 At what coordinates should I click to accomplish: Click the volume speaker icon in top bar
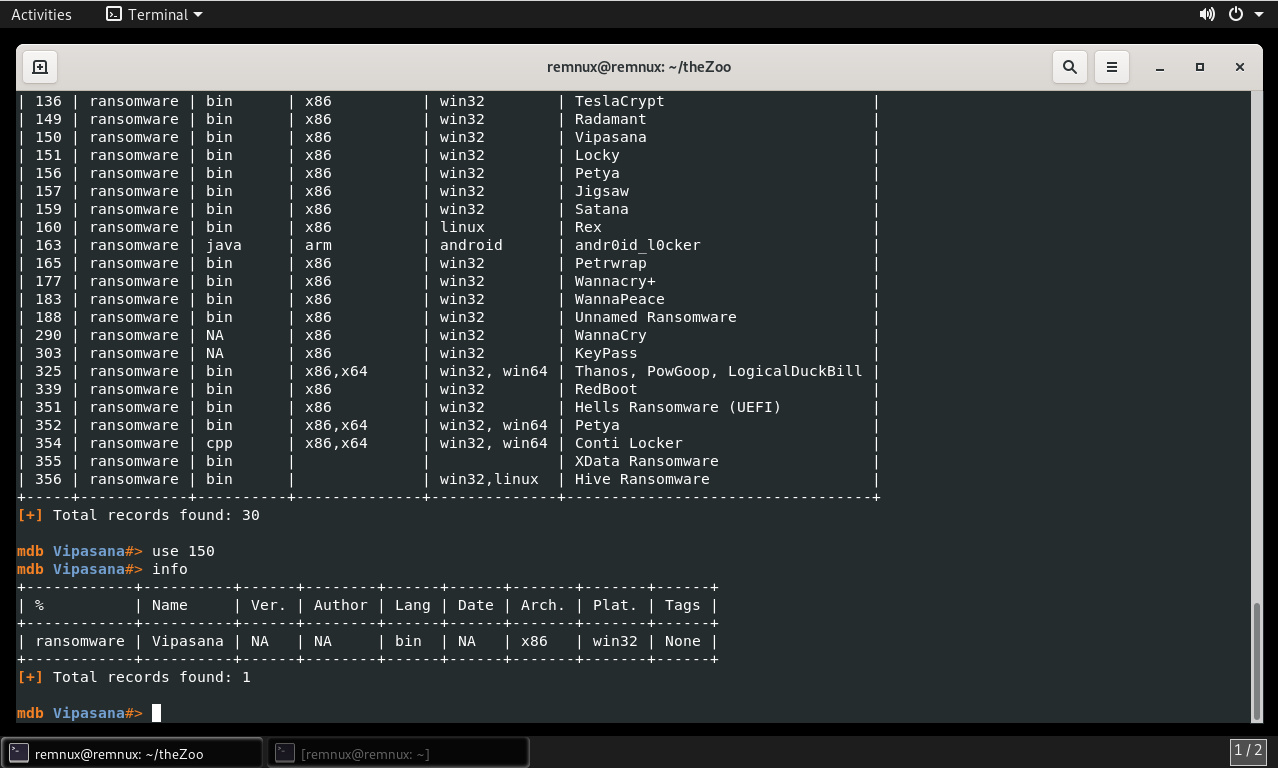tap(1207, 14)
